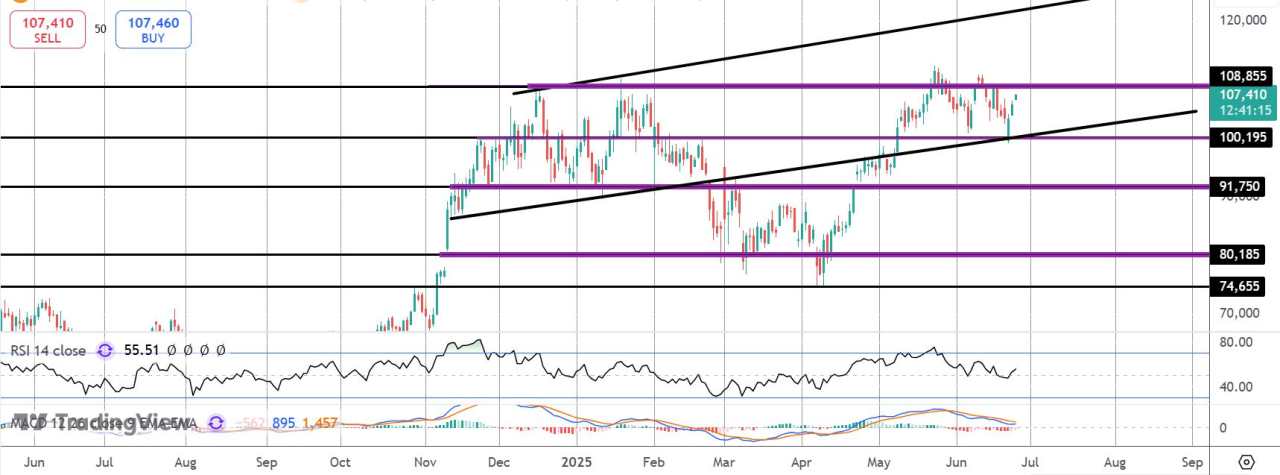The height and width of the screenshot is (475, 1280).
Task: Click the purple icon beside RSI 14 close
Action: click(105, 350)
